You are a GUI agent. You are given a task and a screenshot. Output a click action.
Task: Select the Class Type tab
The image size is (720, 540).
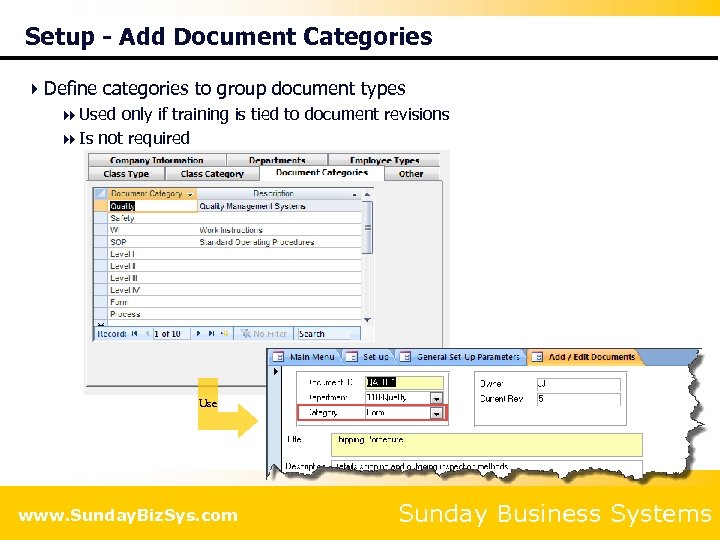coord(126,174)
